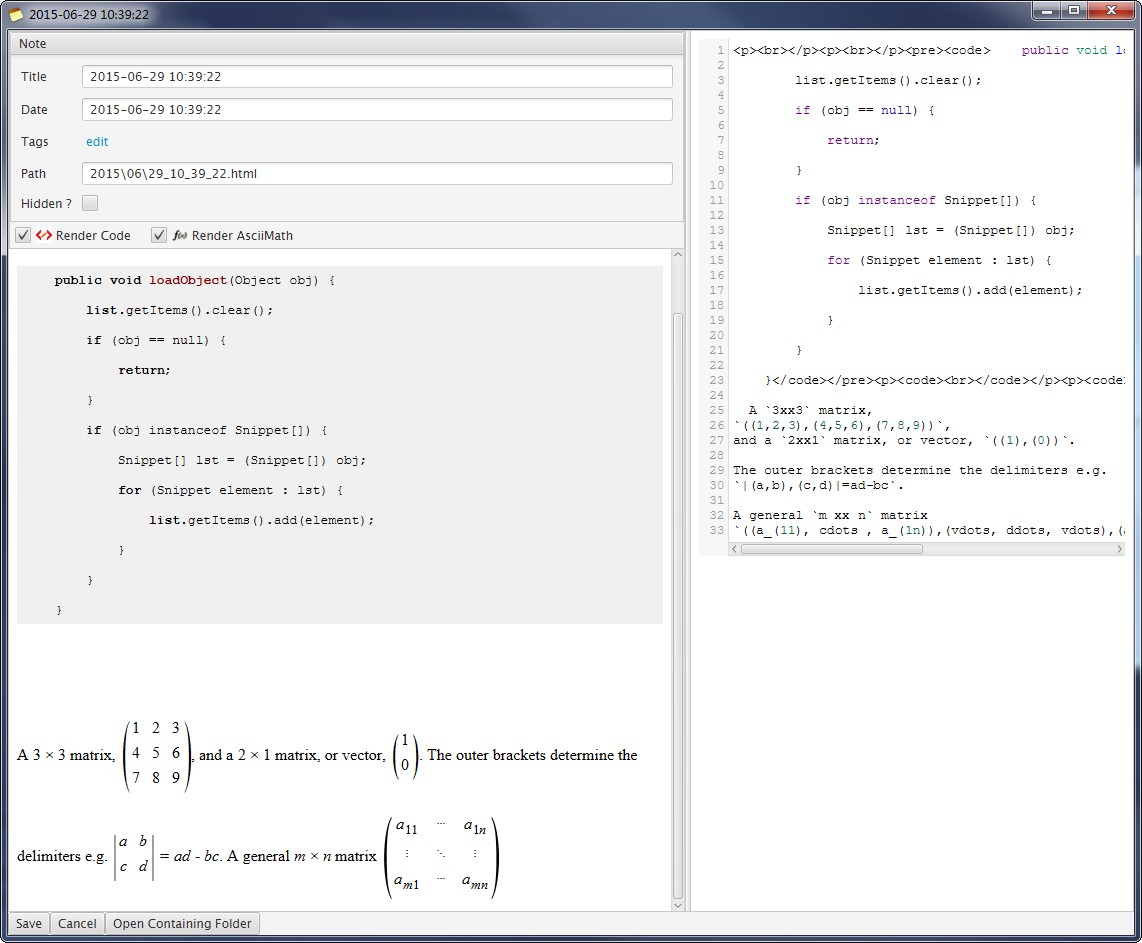Click the notepad app icon in title bar

coord(15,14)
